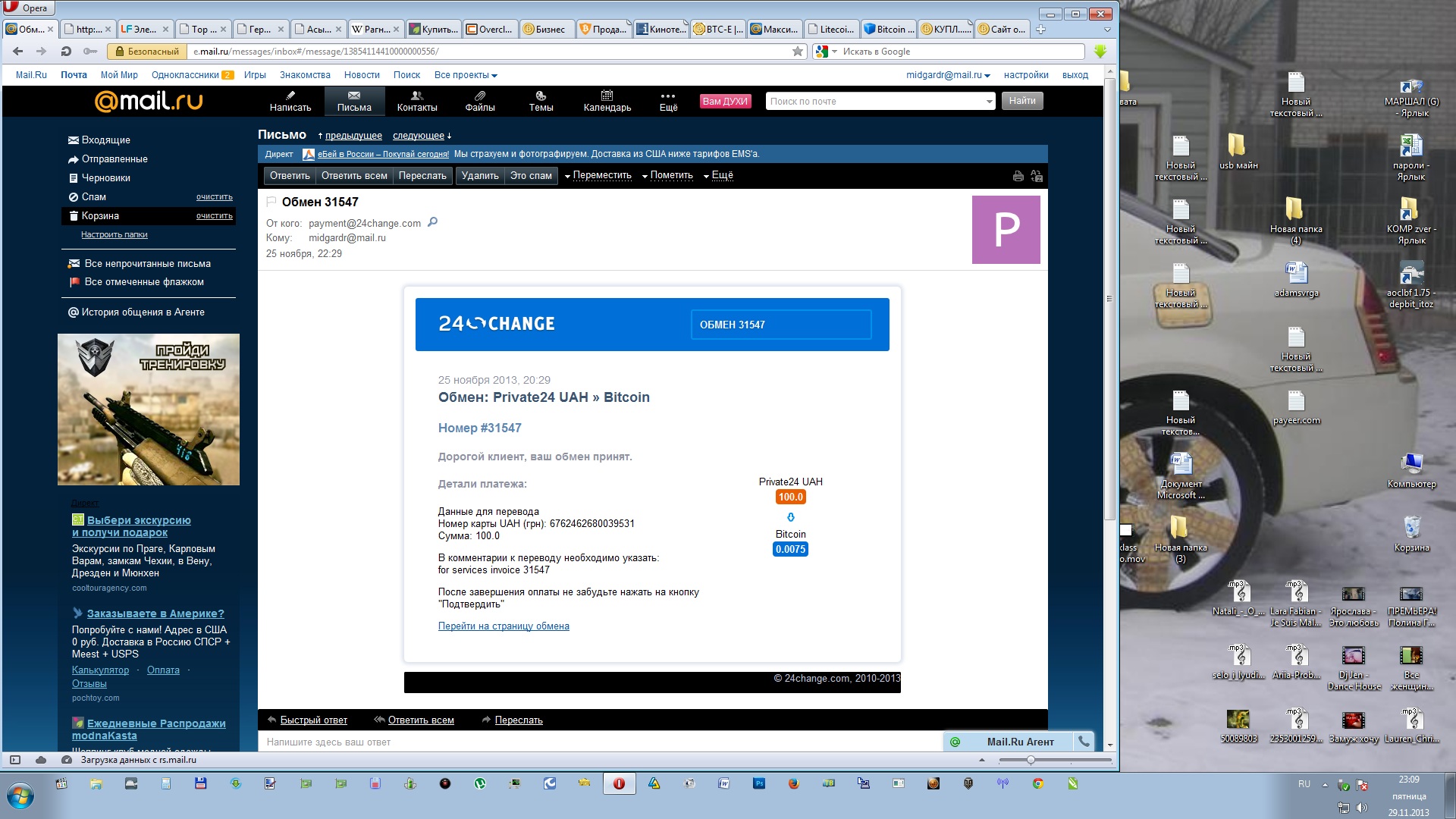Open payeer.com text file on desktop
This screenshot has height=819, width=1456.
pos(1296,407)
